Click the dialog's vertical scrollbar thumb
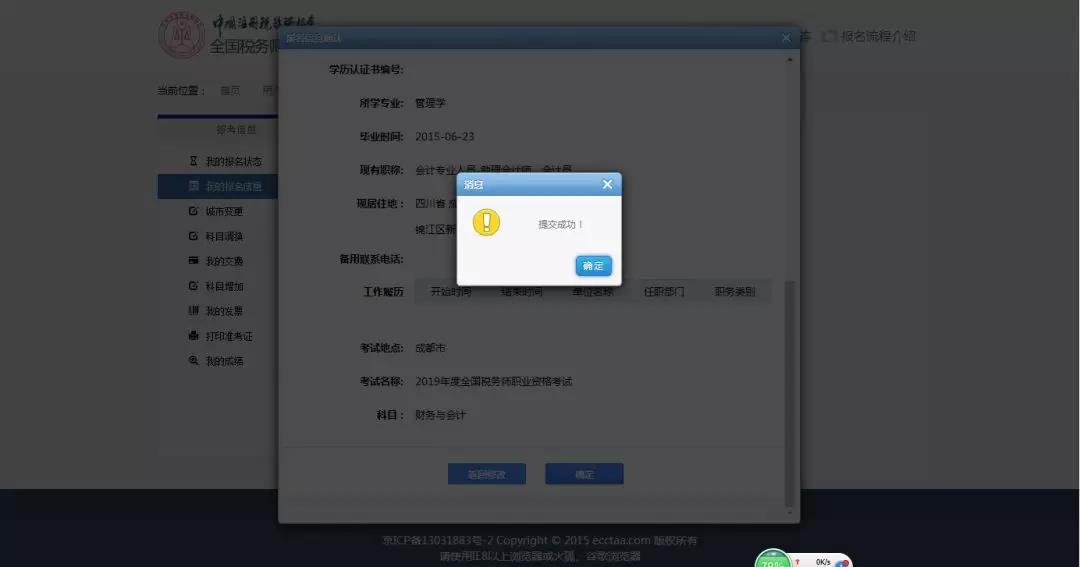Screen dimensions: 1080x567 (x=789, y=393)
